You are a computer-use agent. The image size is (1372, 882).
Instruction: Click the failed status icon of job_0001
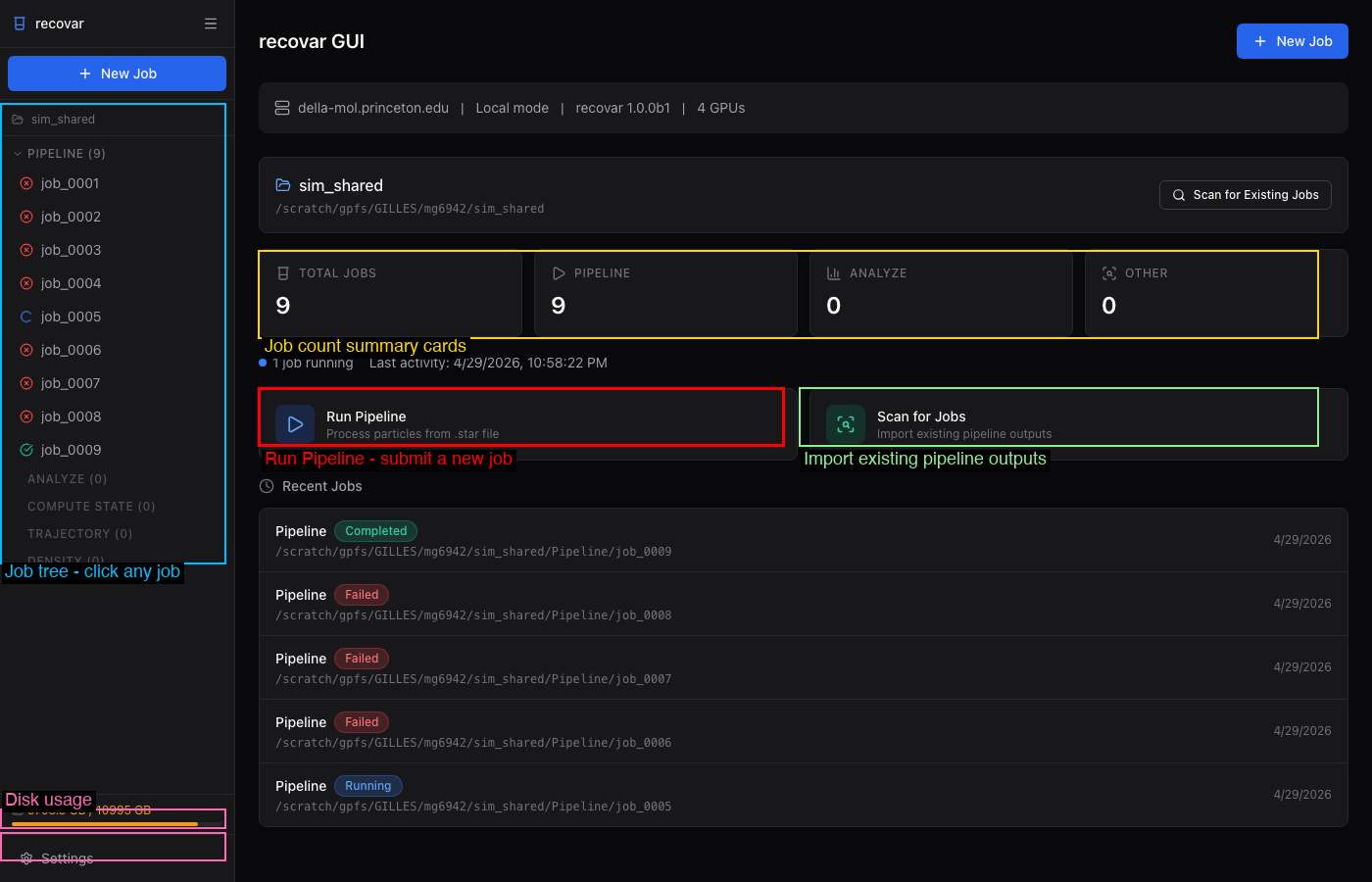26,183
